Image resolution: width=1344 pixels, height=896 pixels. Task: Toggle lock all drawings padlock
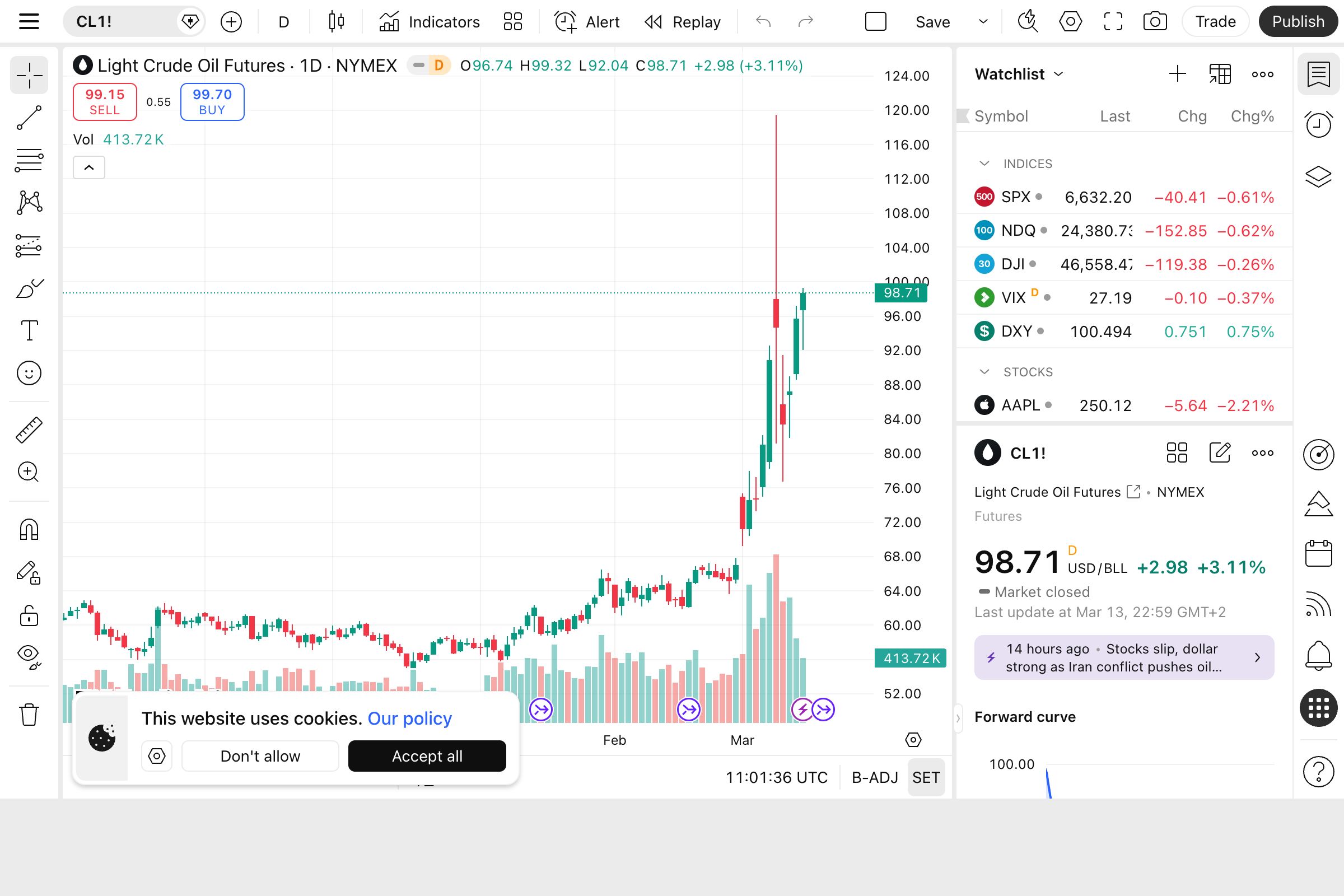(x=29, y=616)
